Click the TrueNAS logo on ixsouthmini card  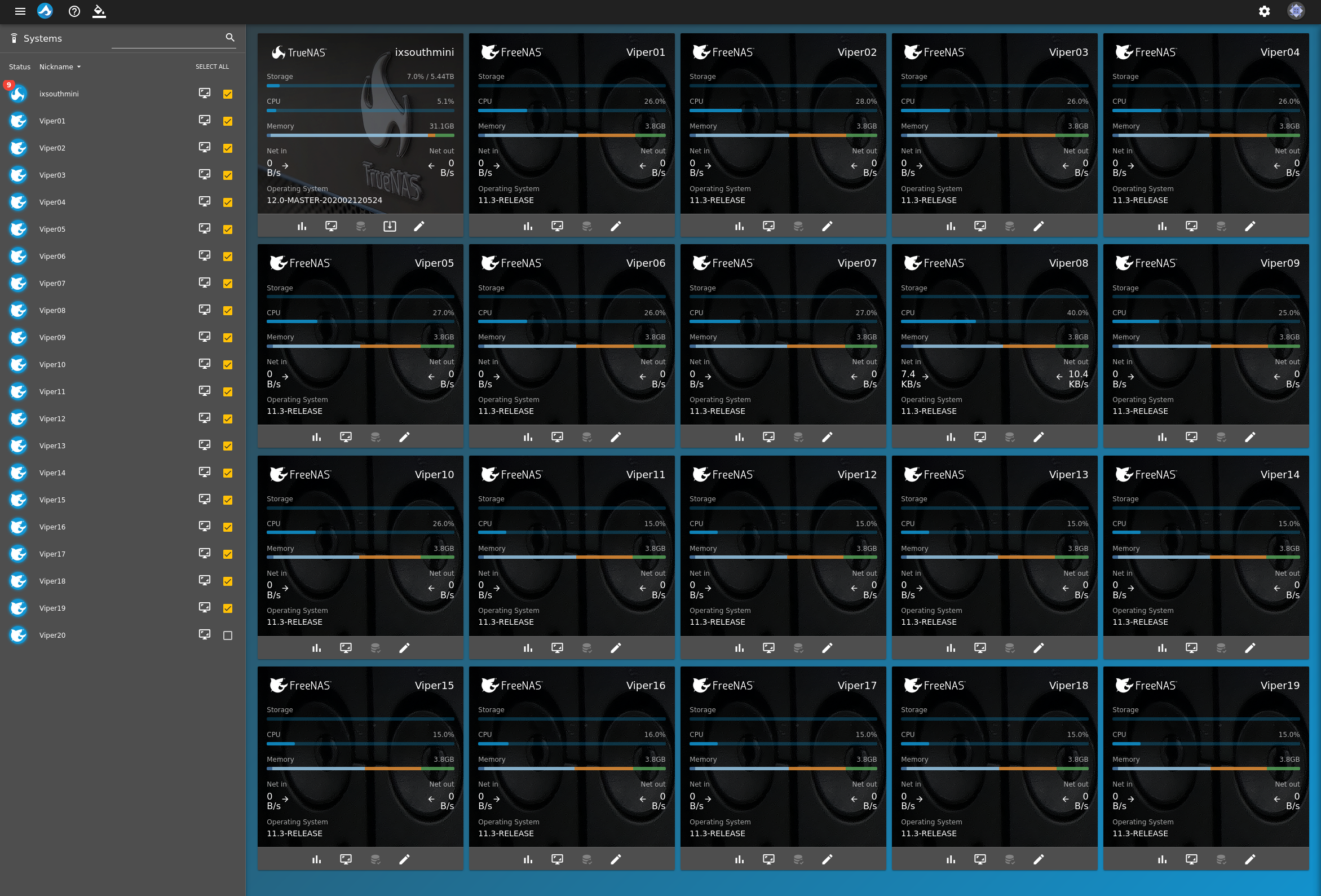point(299,52)
